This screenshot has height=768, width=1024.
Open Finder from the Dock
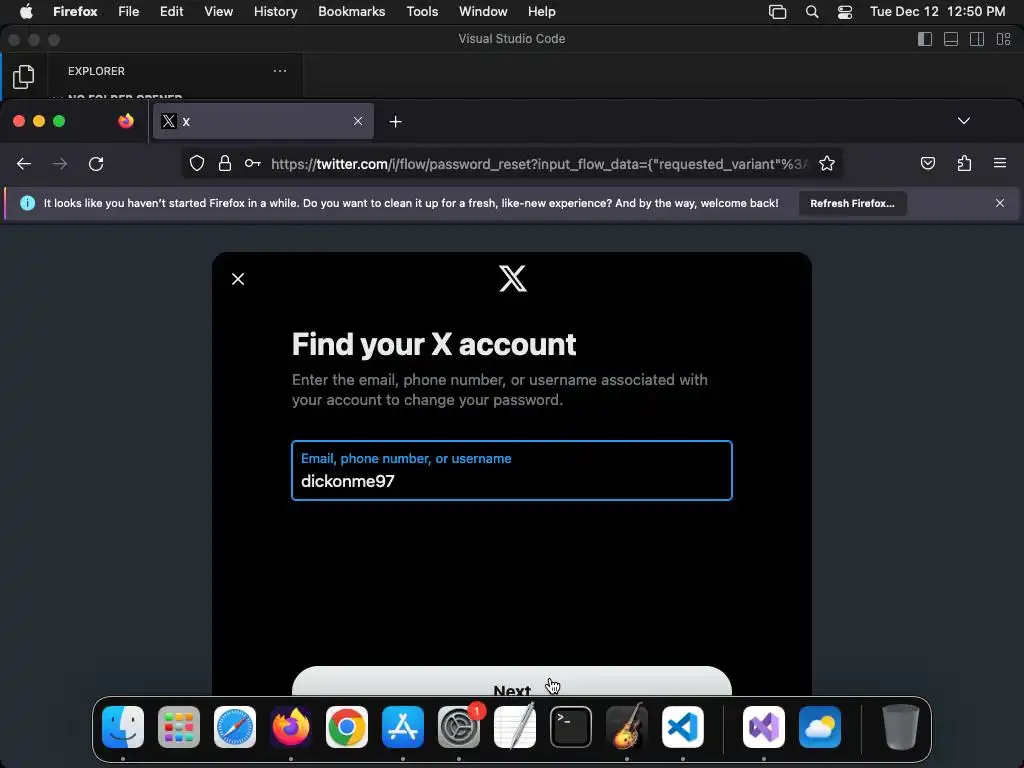[123, 727]
